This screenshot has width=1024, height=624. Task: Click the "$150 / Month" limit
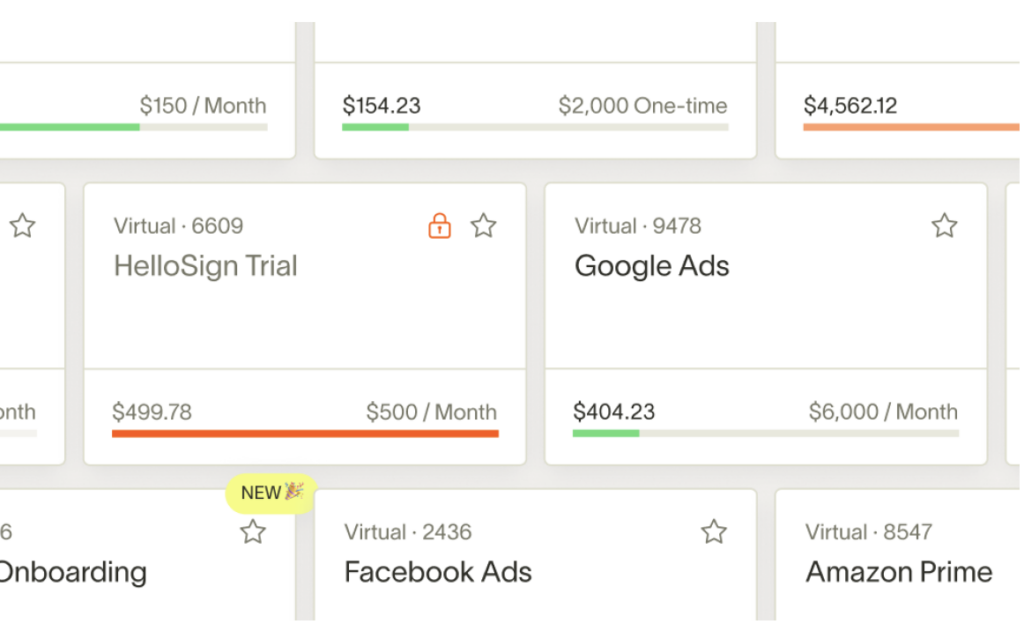[203, 106]
